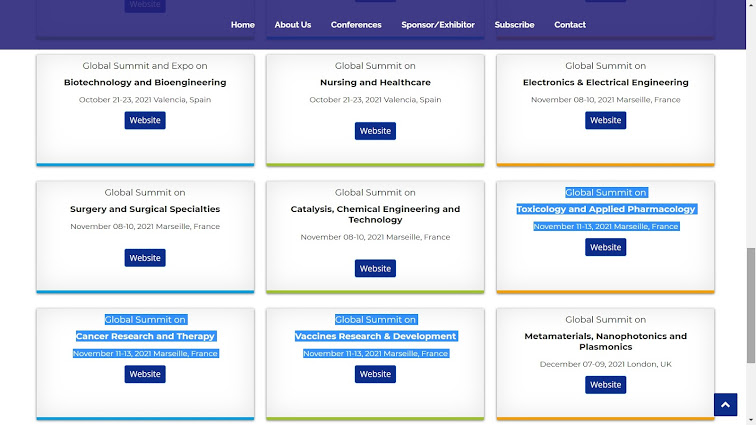This screenshot has width=756, height=425.
Task: Open the Conferences menu
Action: pyautogui.click(x=356, y=25)
